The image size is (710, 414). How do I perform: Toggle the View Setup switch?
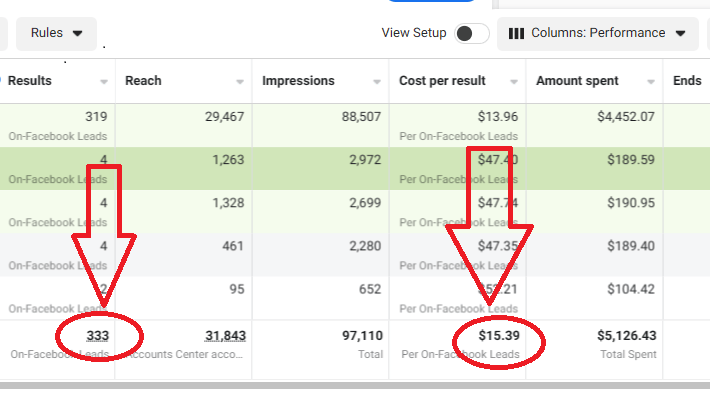pos(470,33)
